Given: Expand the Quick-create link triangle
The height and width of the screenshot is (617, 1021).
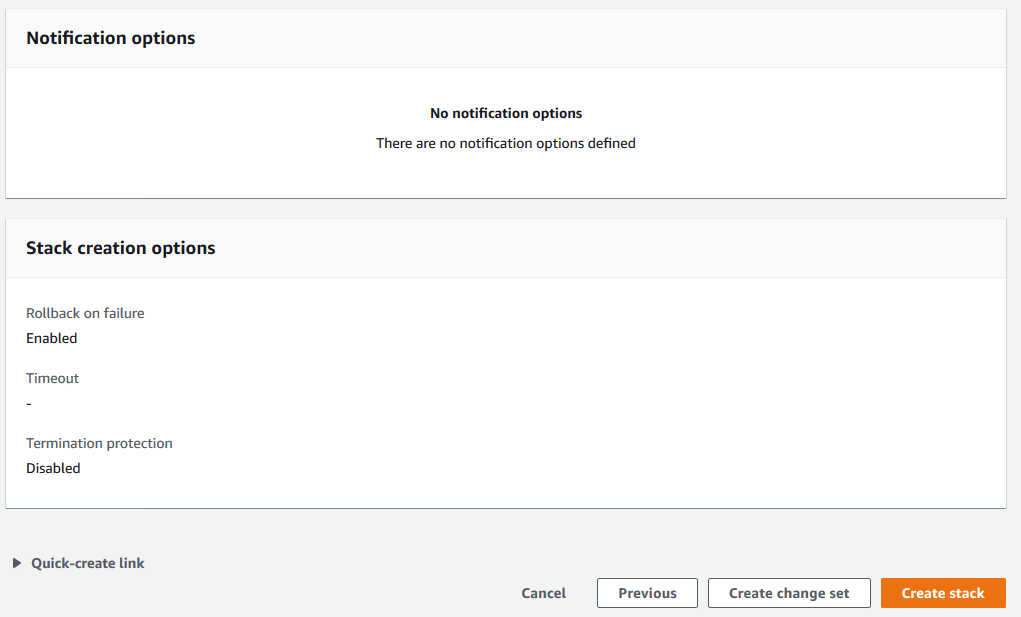Looking at the screenshot, I should (17, 563).
